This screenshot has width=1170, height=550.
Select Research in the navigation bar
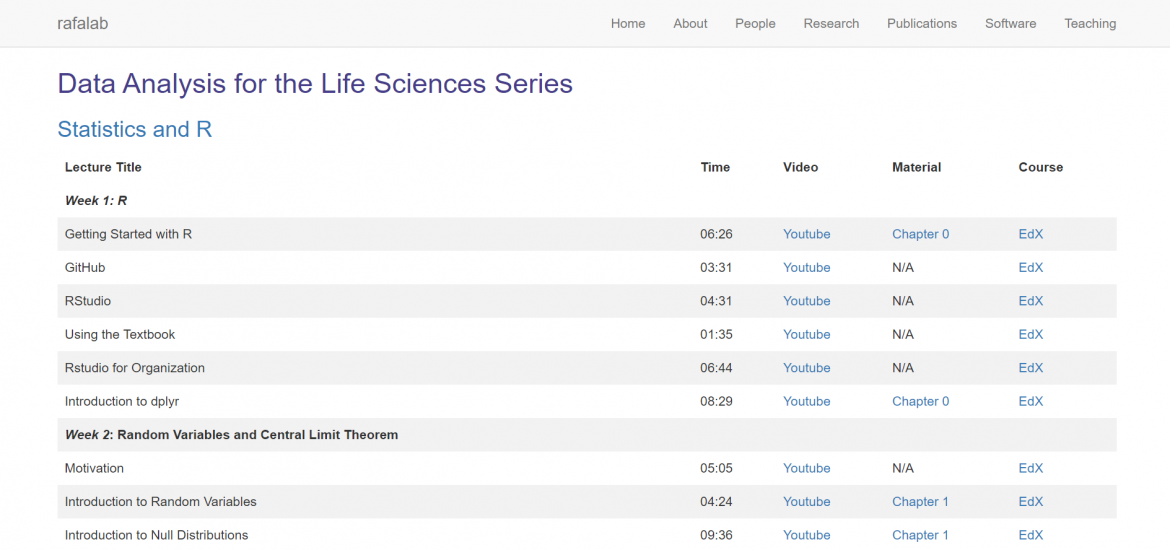[x=831, y=23]
